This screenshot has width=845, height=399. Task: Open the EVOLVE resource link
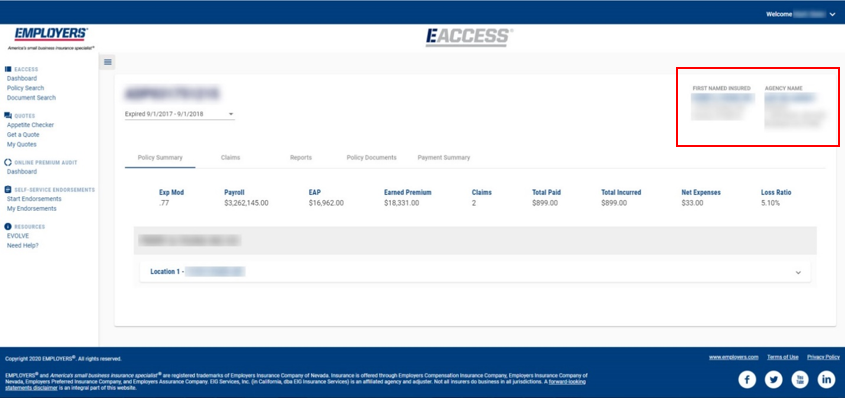[x=18, y=236]
